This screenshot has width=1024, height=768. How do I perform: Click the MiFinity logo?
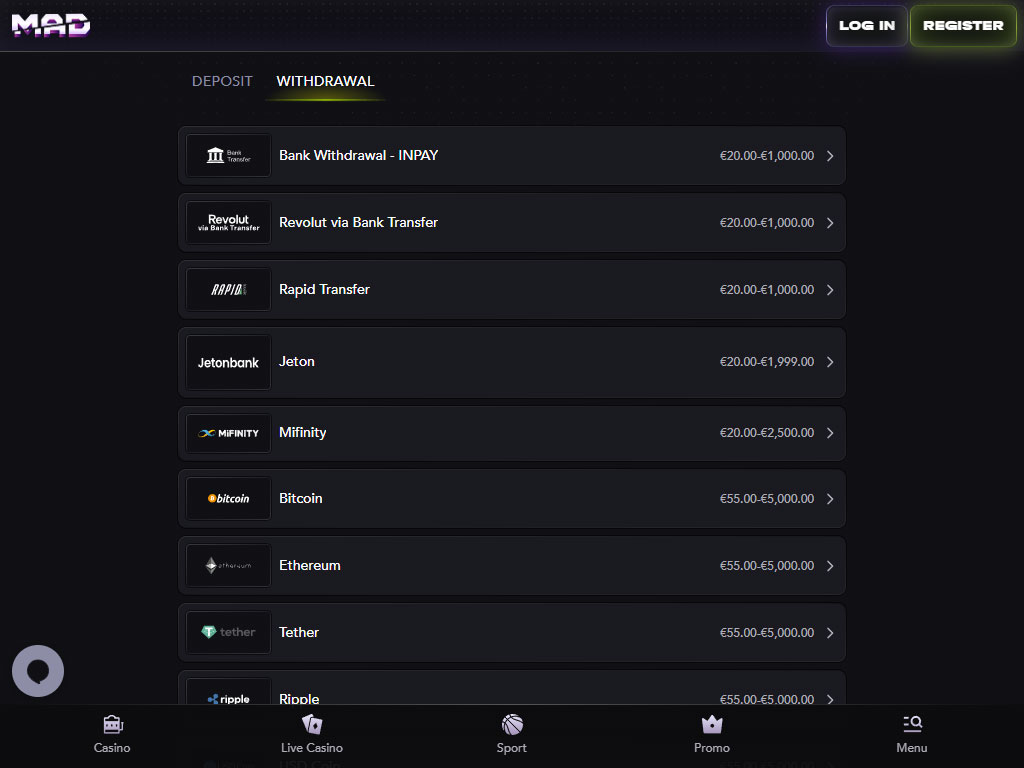(228, 433)
